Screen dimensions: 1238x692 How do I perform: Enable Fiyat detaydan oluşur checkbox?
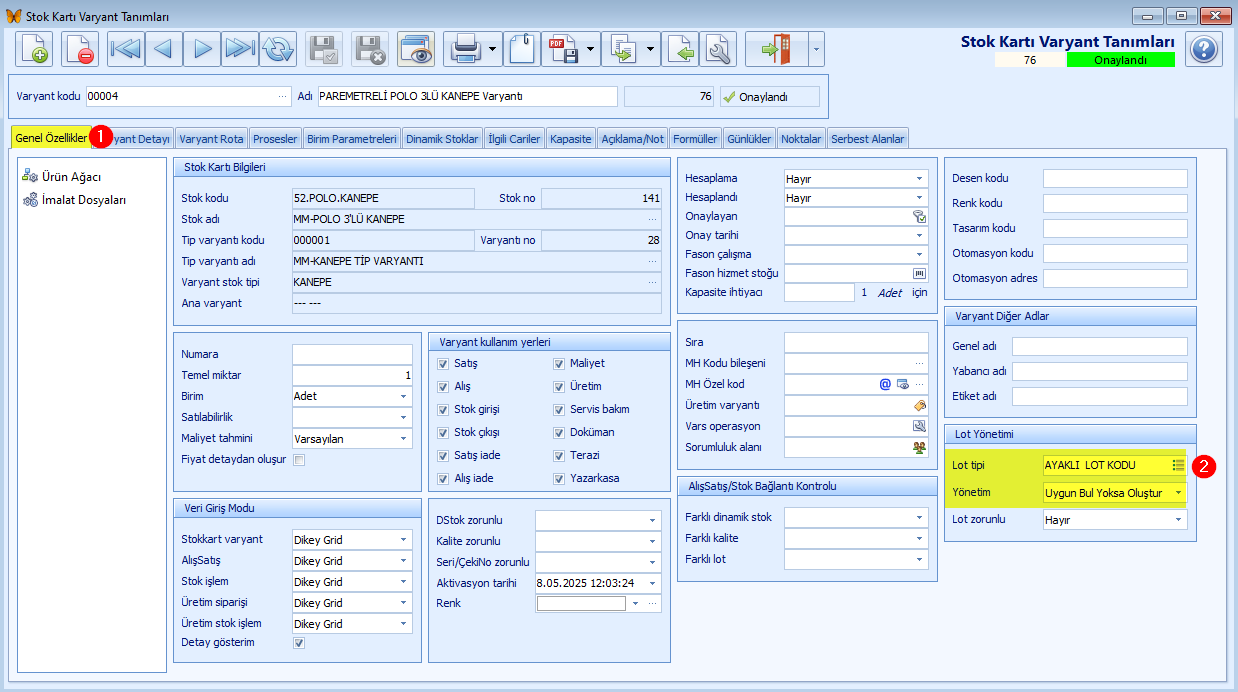299,460
